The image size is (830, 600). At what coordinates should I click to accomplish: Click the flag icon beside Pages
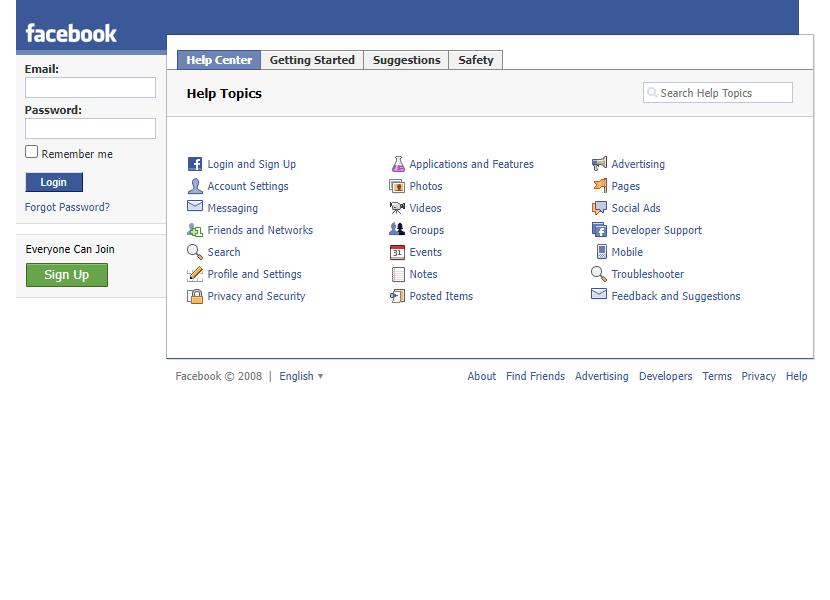600,185
